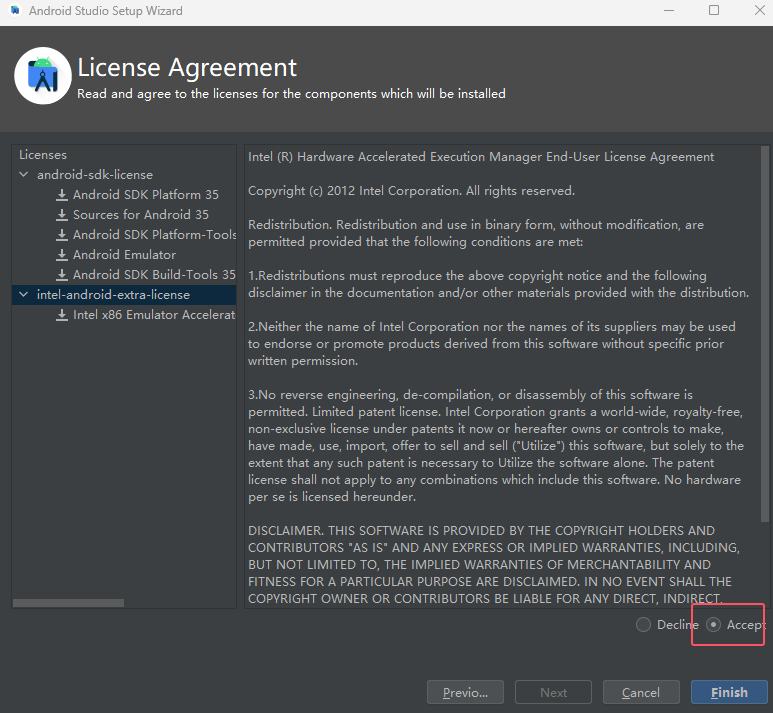Click the Android Studio logo in header
773x713 pixels.
click(x=43, y=76)
